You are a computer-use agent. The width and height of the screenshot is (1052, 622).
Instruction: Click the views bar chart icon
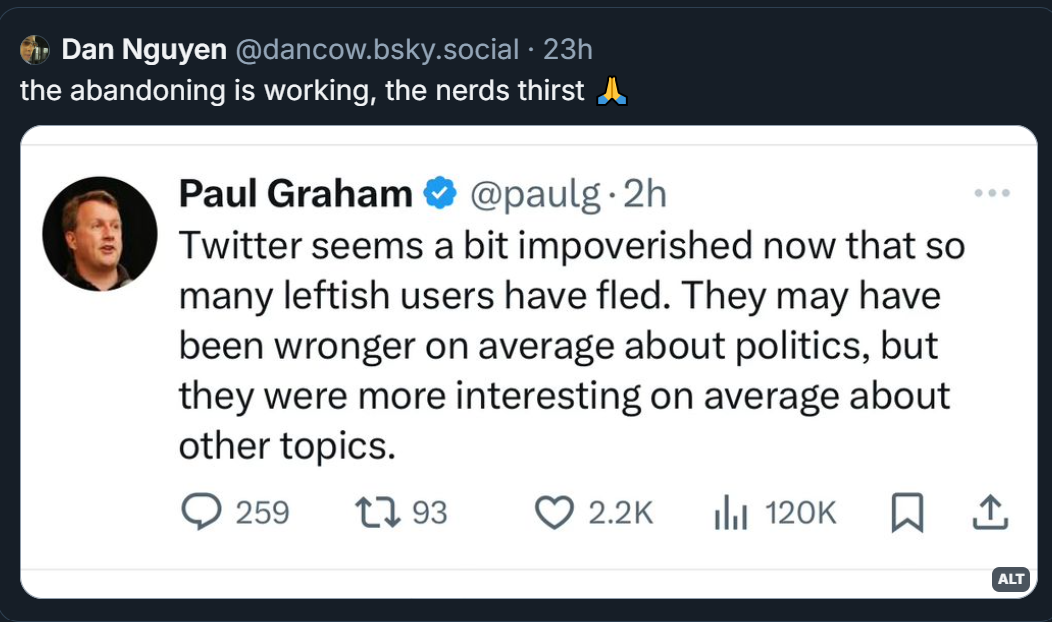pos(732,513)
